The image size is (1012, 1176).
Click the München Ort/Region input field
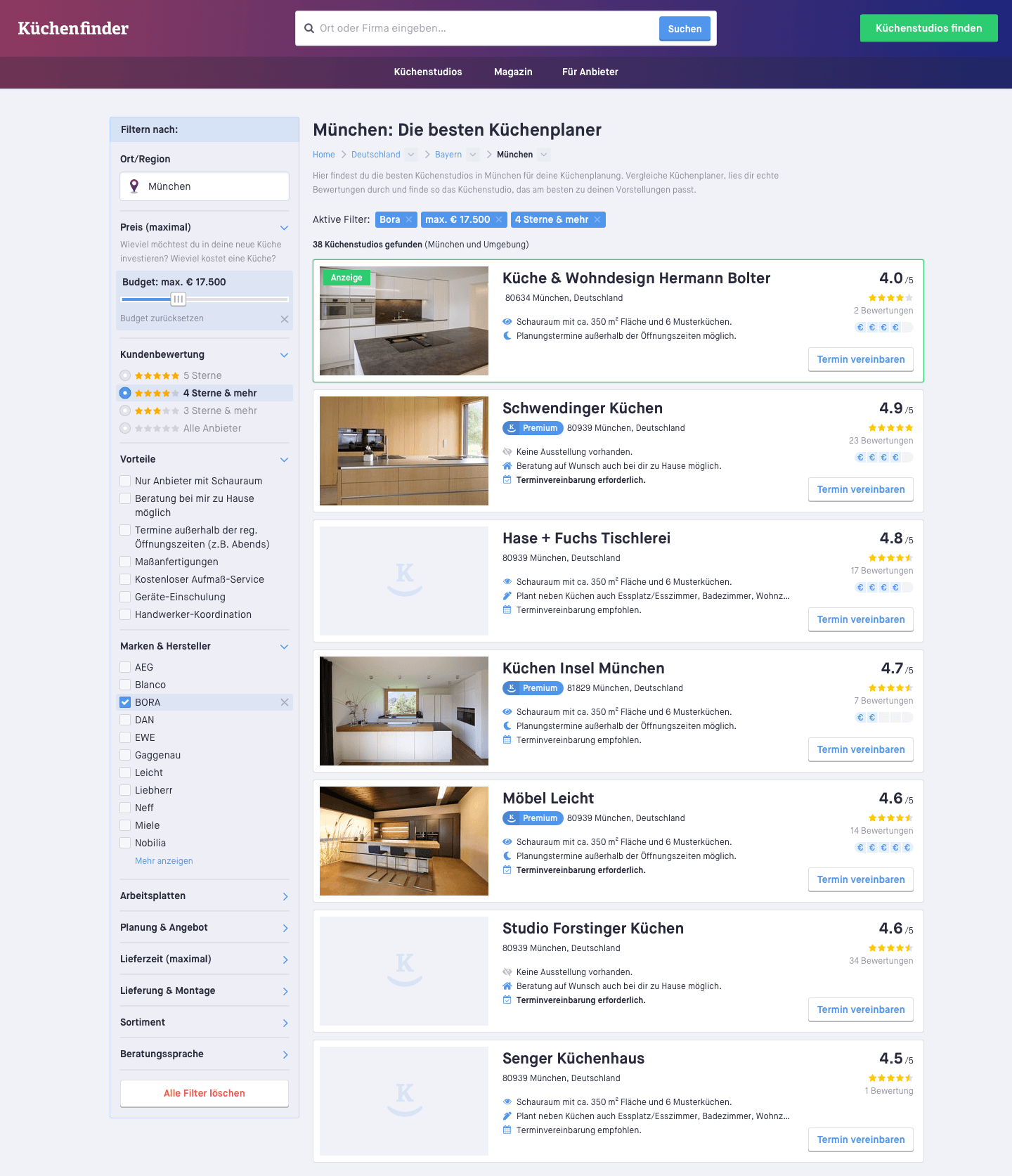pyautogui.click(x=205, y=186)
